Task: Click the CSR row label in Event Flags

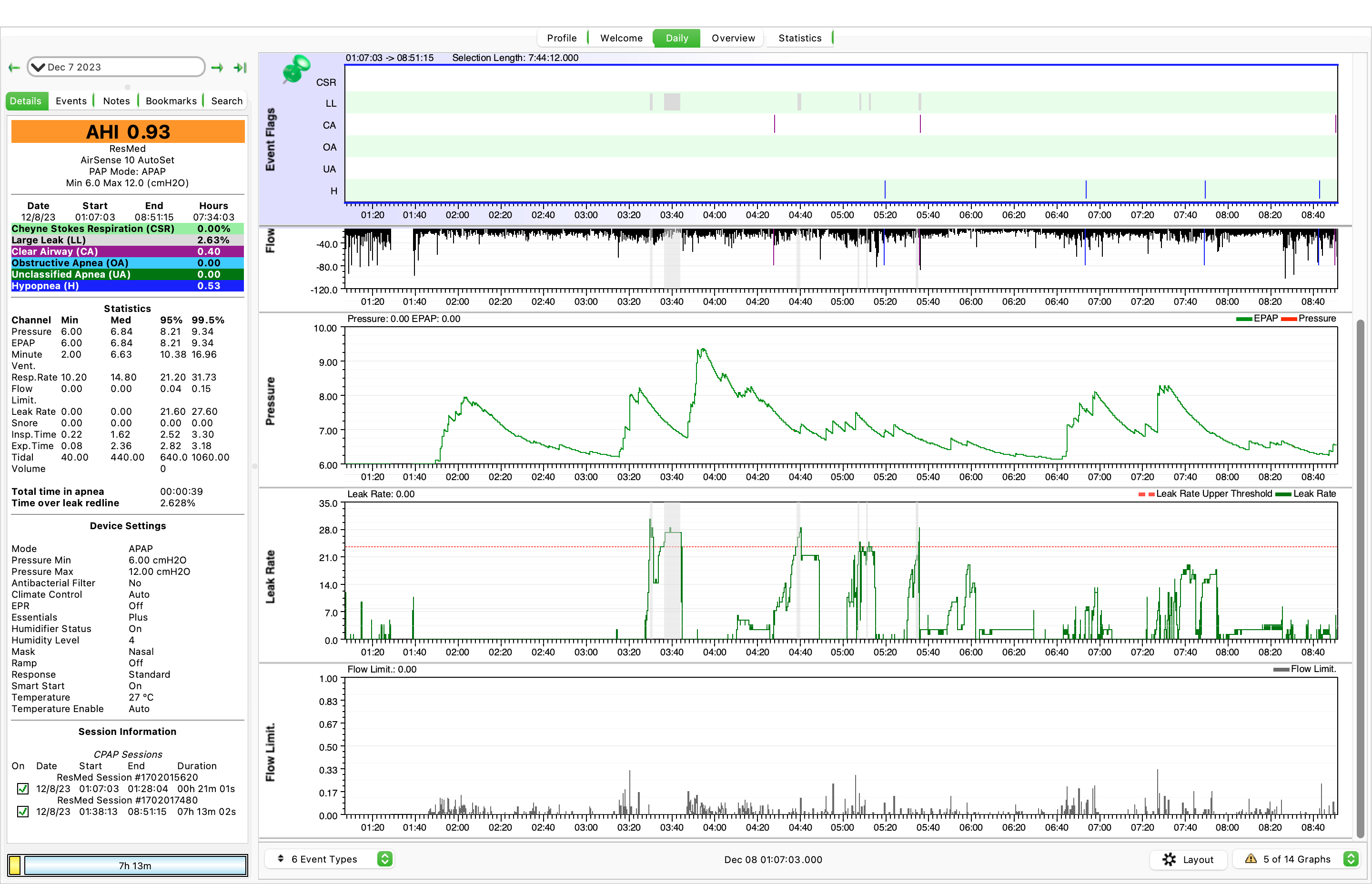Action: click(326, 83)
